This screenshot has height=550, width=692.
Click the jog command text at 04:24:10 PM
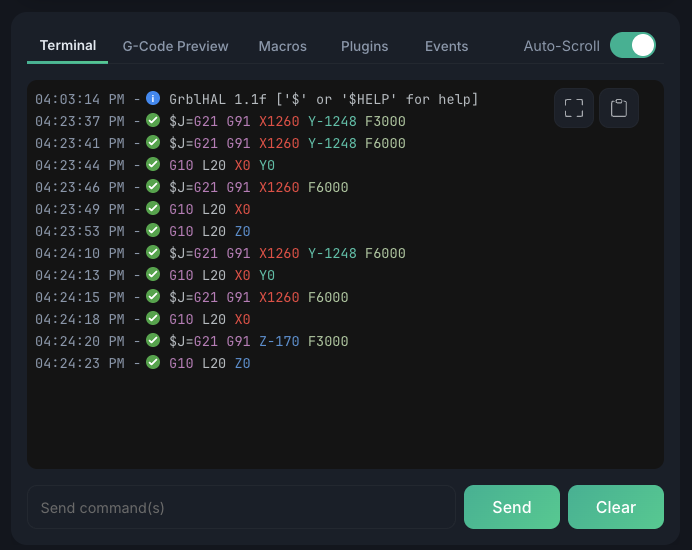point(287,253)
